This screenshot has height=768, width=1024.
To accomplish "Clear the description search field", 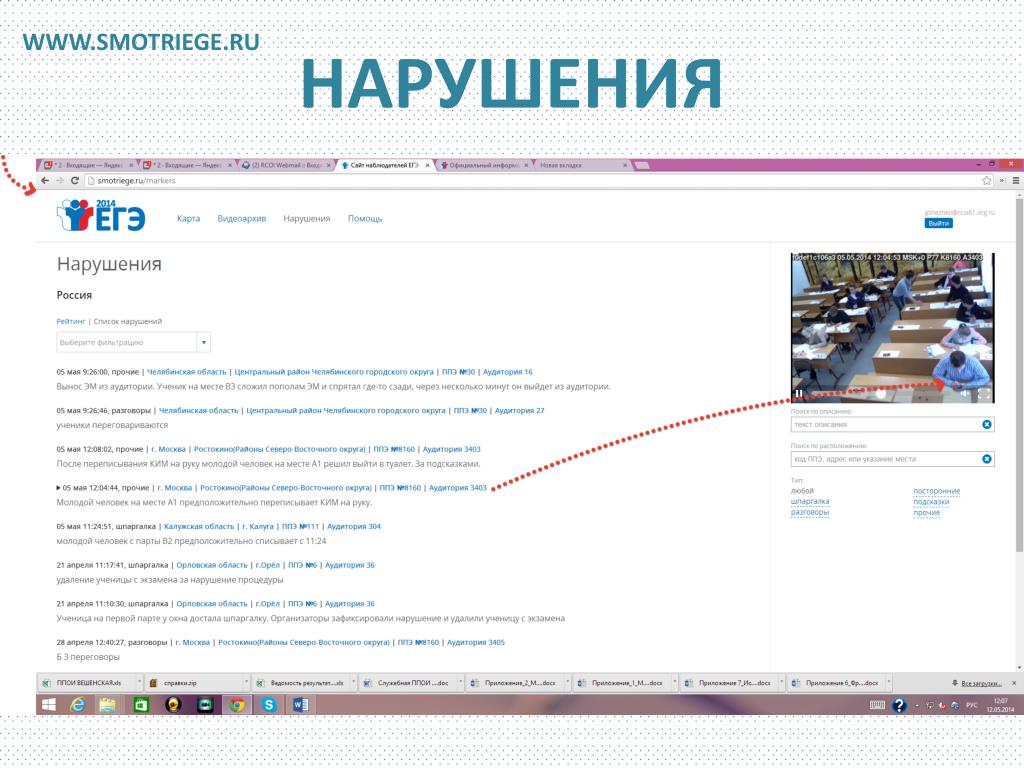I will [987, 424].
